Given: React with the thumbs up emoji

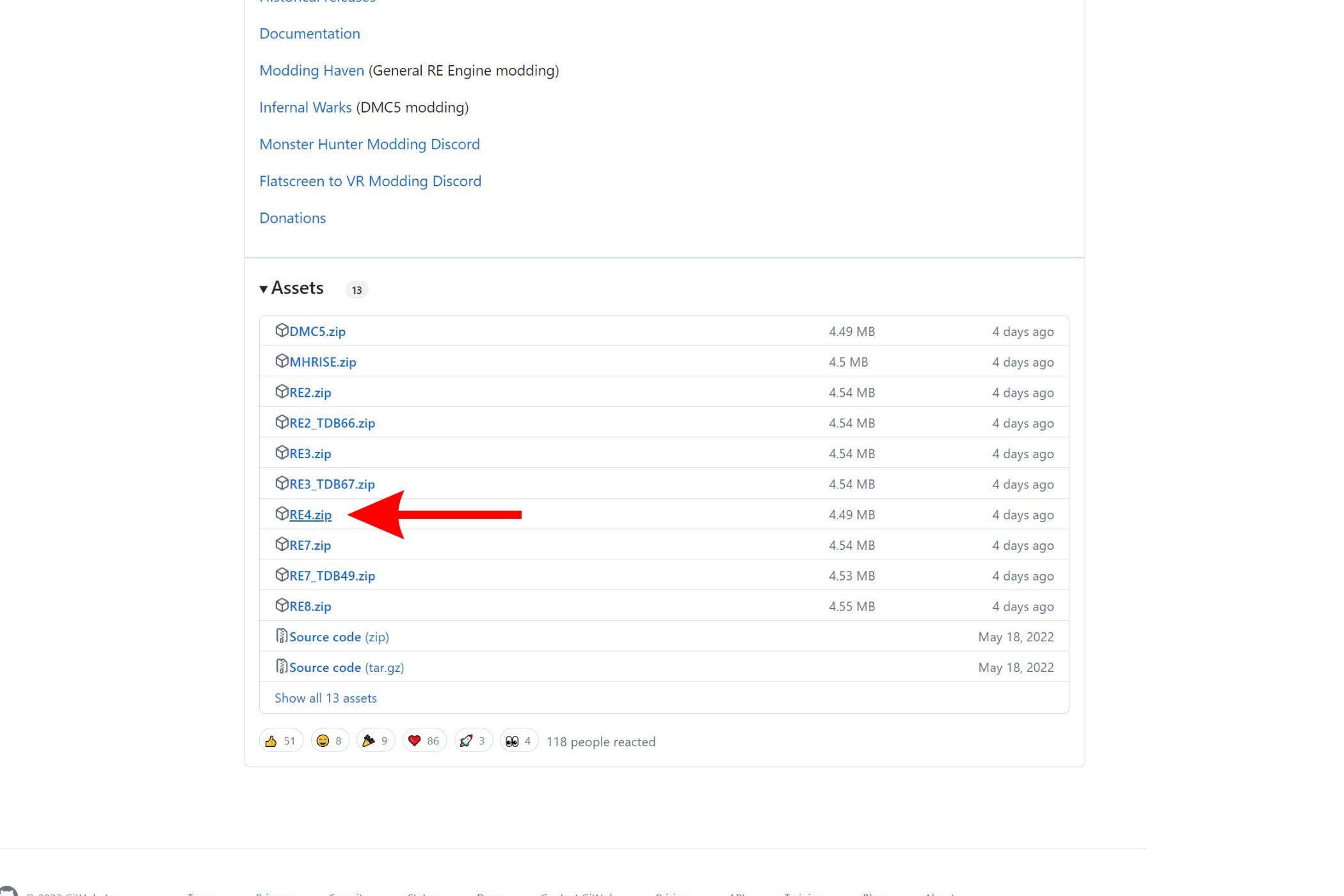Looking at the screenshot, I should click(x=280, y=741).
